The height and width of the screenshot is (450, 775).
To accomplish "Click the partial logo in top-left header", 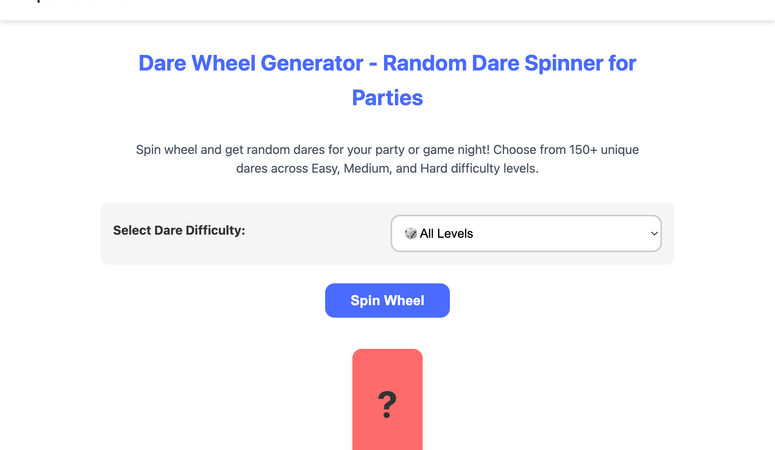I will 40,3.
